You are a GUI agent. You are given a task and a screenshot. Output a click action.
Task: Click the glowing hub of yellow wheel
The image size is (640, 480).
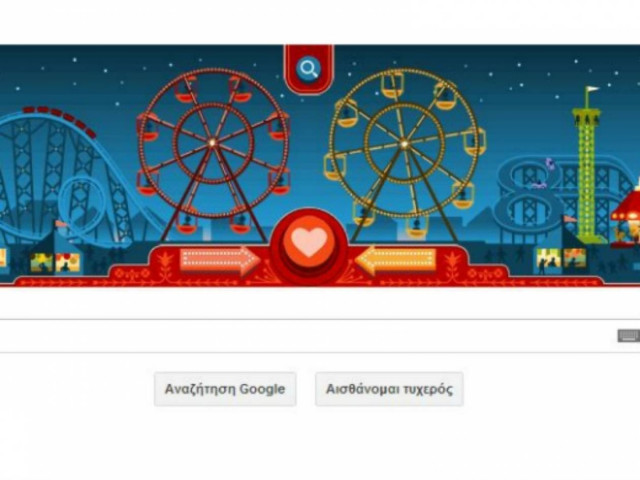tap(404, 143)
